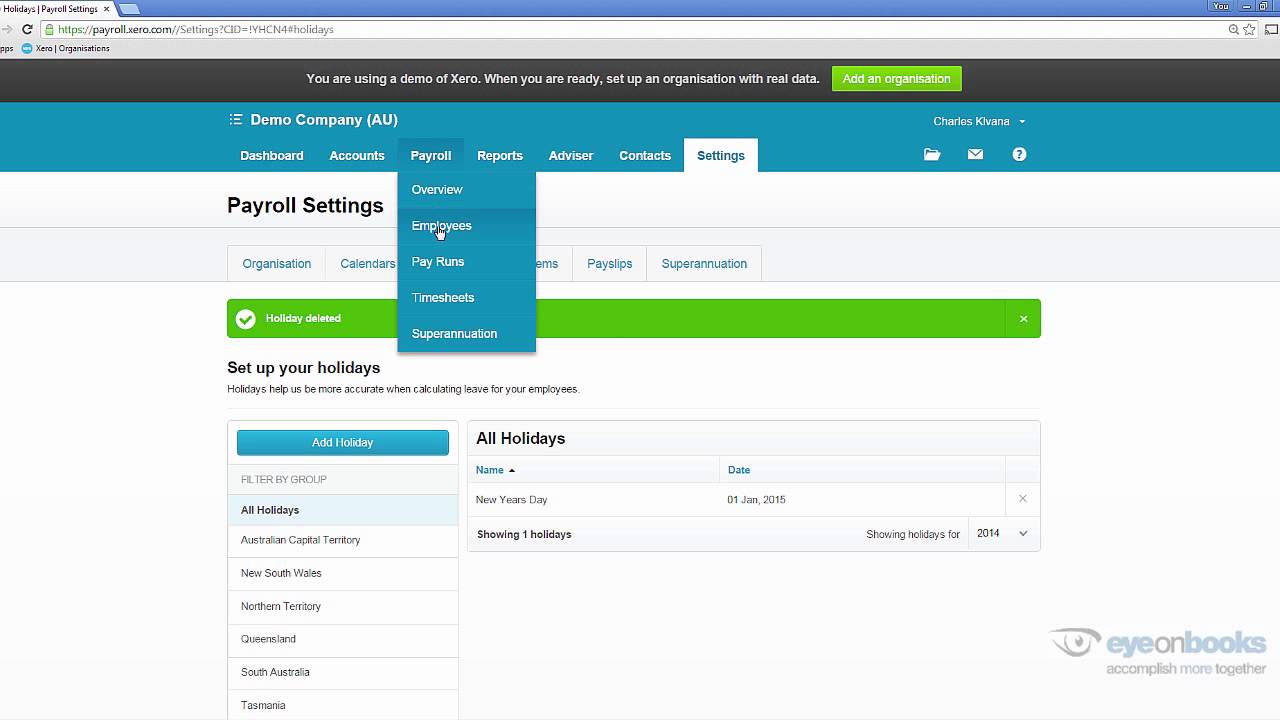Viewport: 1280px width, 720px height.
Task: Open the Settings nav tab
Action: pos(721,156)
